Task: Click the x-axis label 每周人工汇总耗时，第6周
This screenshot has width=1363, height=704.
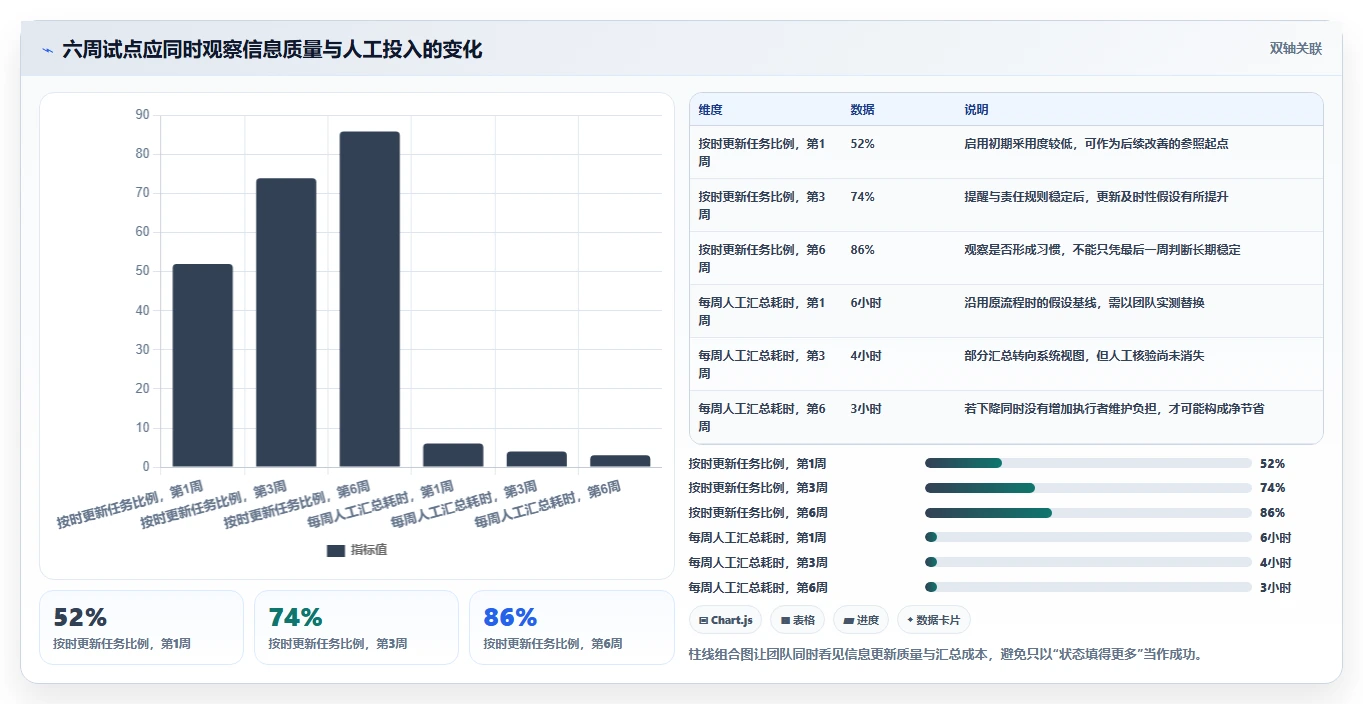Action: tap(547, 505)
